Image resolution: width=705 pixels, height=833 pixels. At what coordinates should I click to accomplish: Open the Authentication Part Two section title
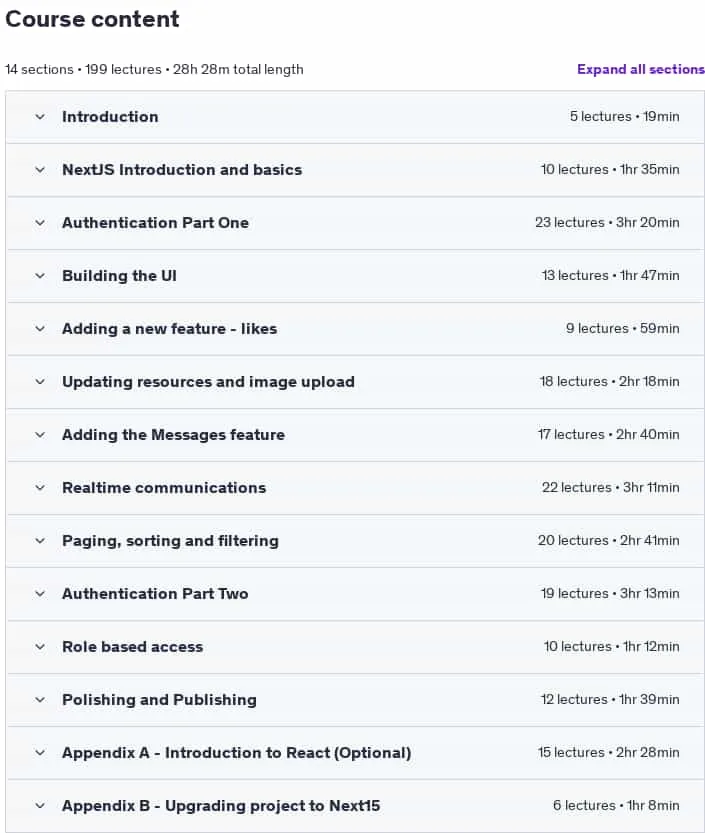click(155, 593)
